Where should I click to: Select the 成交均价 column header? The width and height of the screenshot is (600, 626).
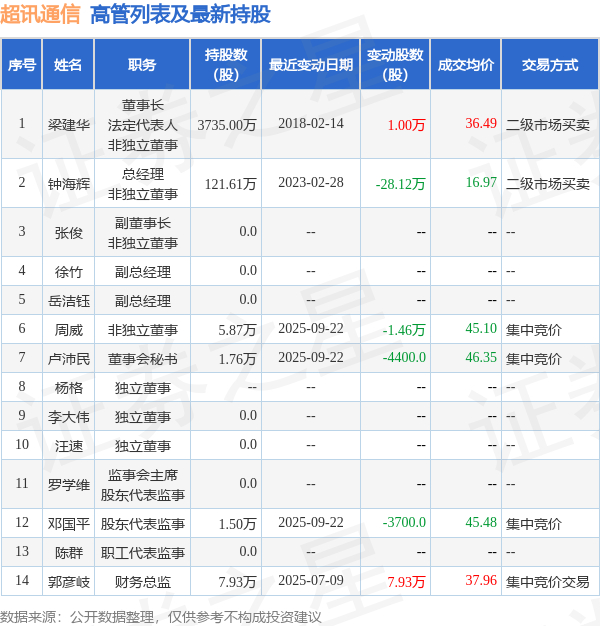tap(465, 64)
